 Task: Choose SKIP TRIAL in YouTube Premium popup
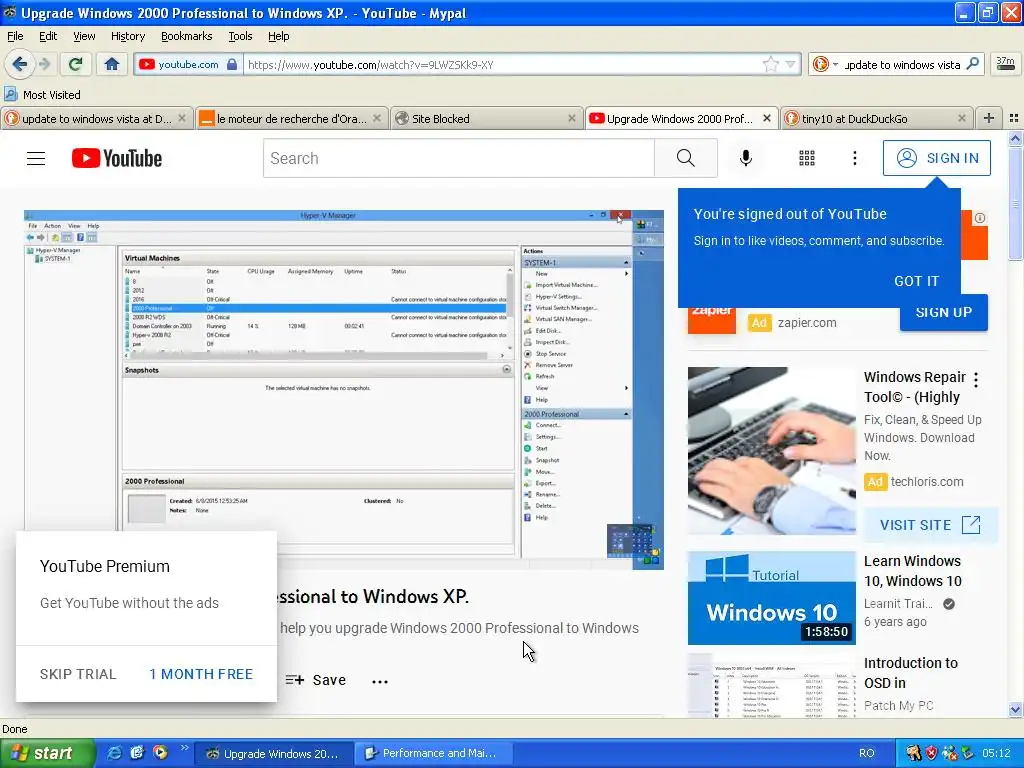78,674
